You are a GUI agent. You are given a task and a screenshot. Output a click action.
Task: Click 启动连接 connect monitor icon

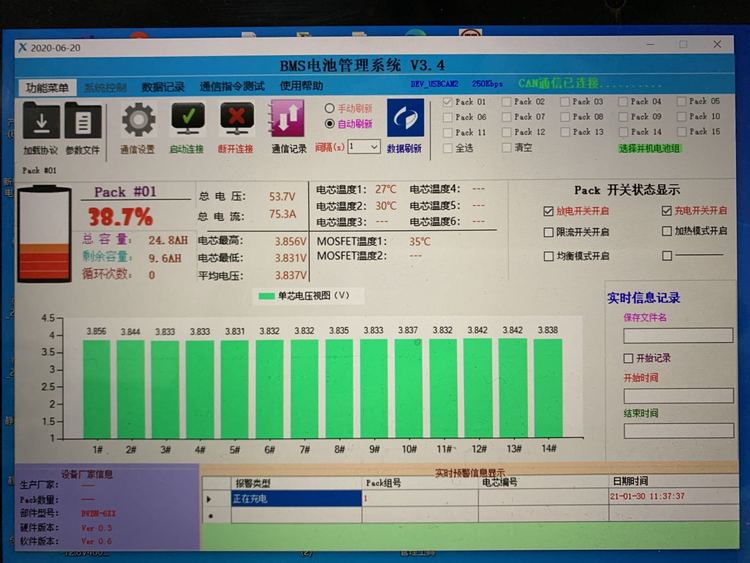pyautogui.click(x=188, y=120)
